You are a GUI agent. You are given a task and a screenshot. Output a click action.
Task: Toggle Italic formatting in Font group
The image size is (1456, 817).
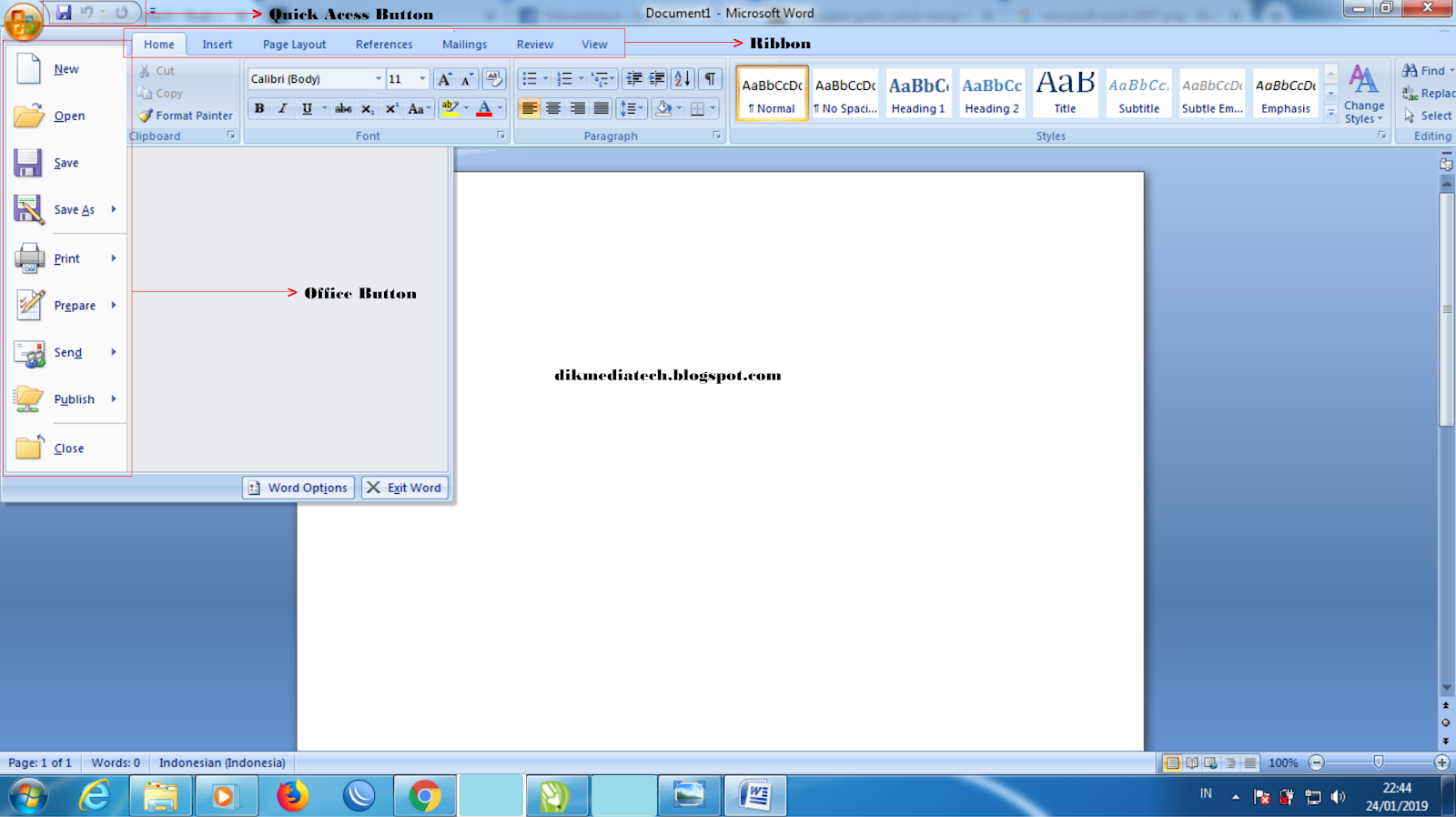(283, 108)
